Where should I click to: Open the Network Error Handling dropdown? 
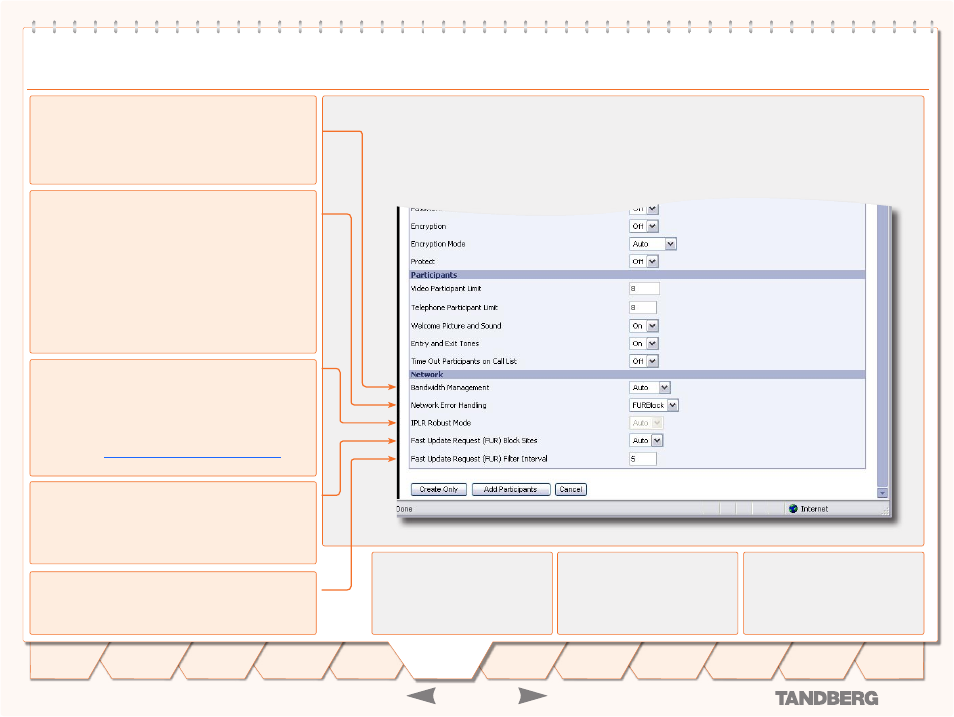pyautogui.click(x=654, y=405)
